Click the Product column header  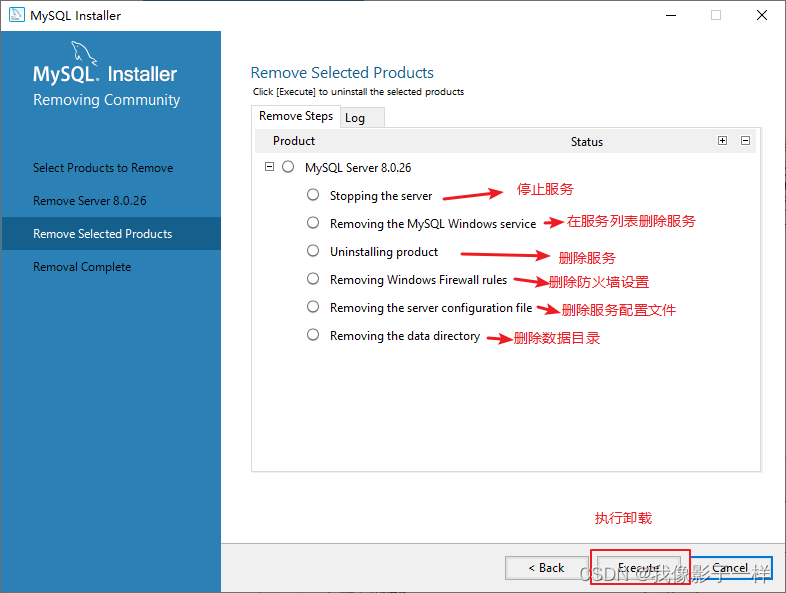point(294,141)
